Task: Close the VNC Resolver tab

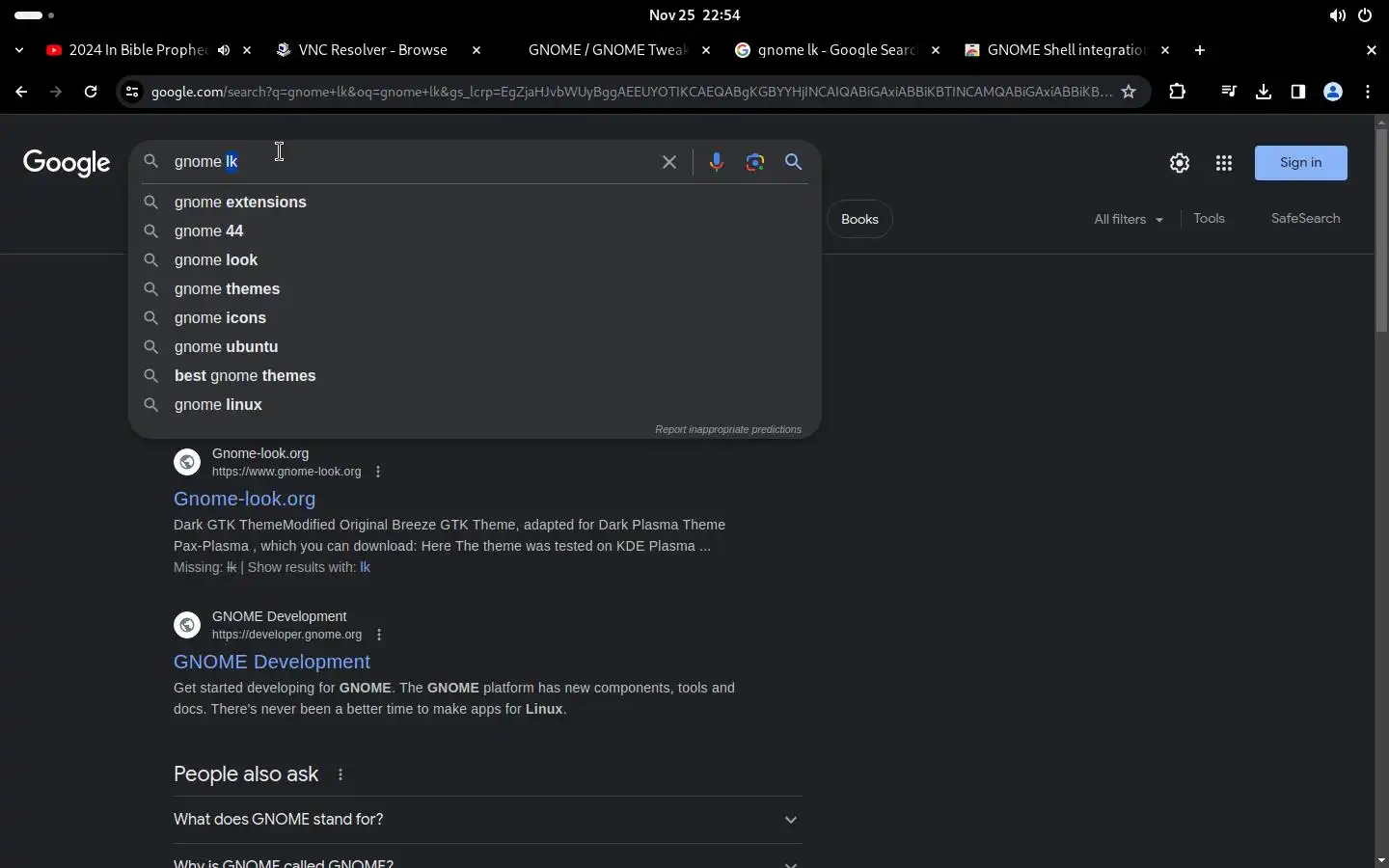Action: pyautogui.click(x=477, y=50)
